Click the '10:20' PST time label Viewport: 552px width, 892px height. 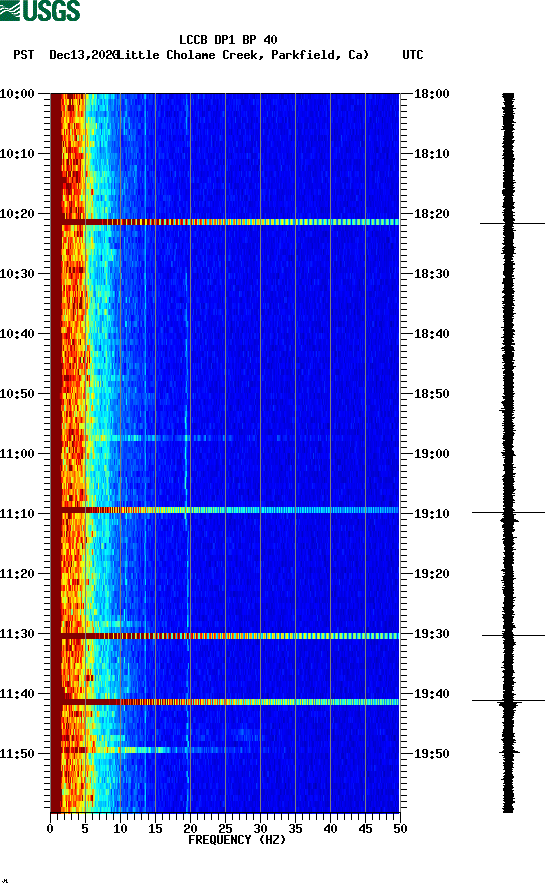click(17, 214)
